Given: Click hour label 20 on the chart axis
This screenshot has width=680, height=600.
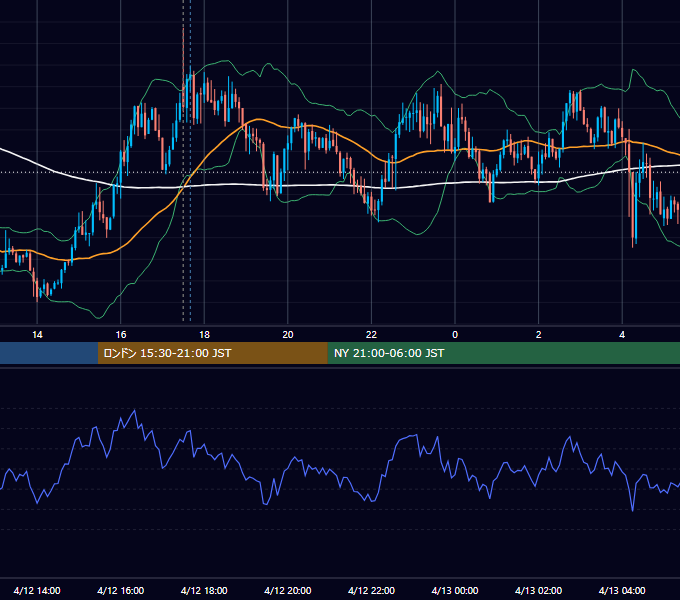Looking at the screenshot, I should pos(288,335).
